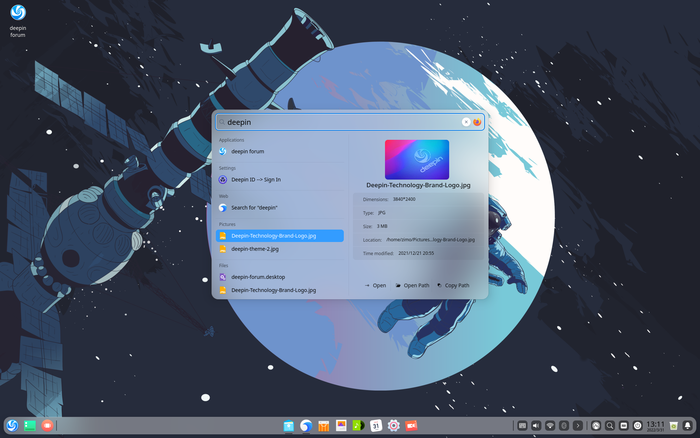Select the "deepin forum" application result
Viewport: 700px width, 438px height.
coord(280,151)
